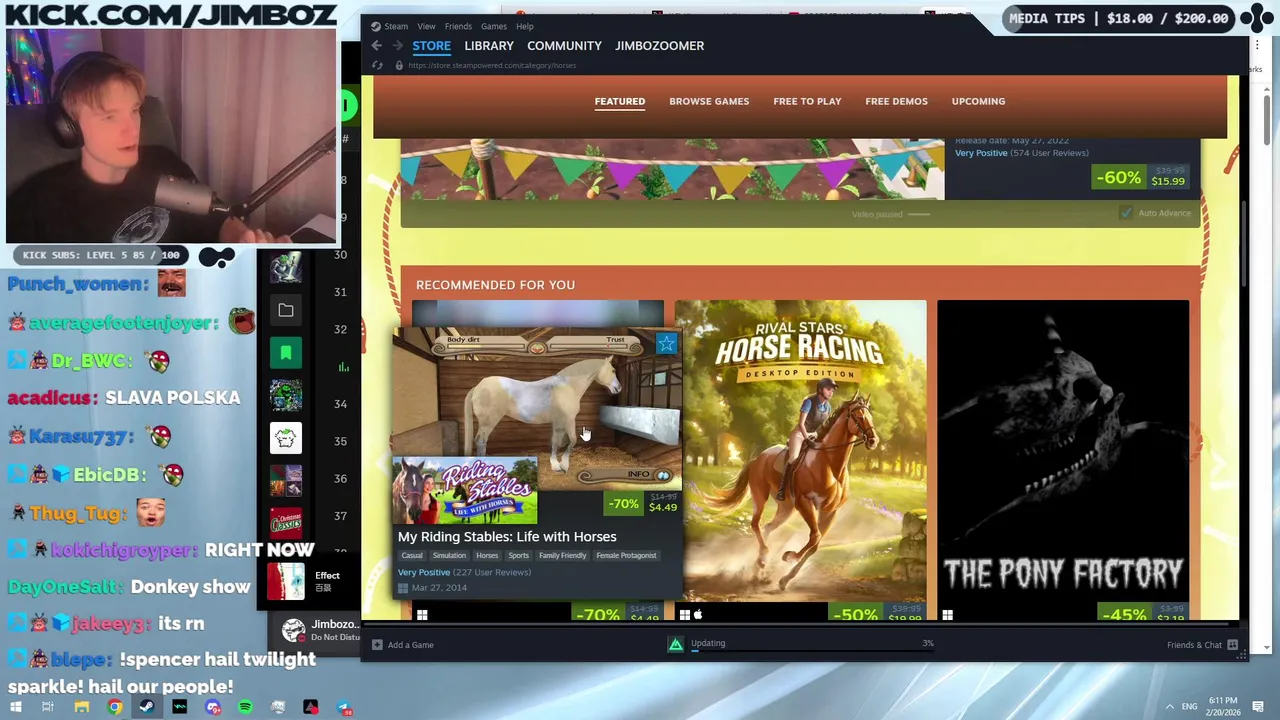Screen dimensions: 1280x720
Task: Click the left carousel arrow of recommendations
Action: point(381,462)
